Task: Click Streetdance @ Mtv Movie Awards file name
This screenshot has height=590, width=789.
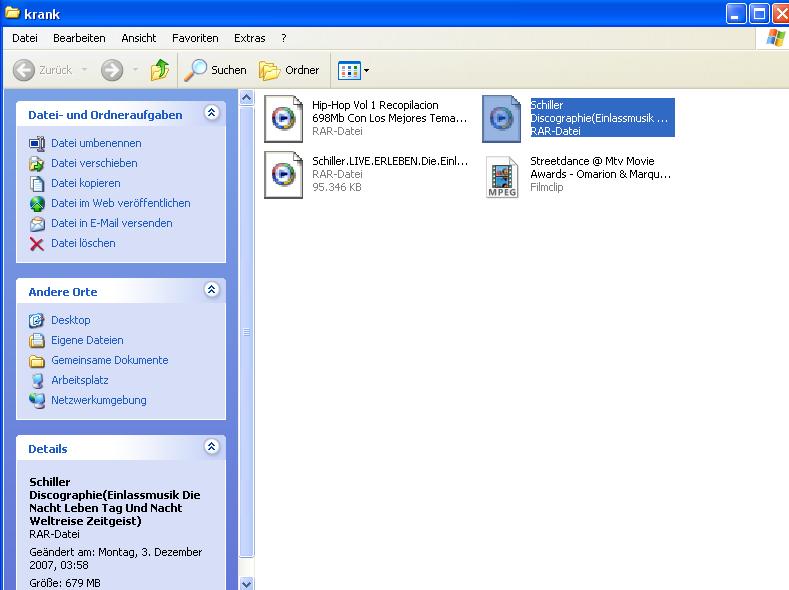Action: click(x=600, y=167)
